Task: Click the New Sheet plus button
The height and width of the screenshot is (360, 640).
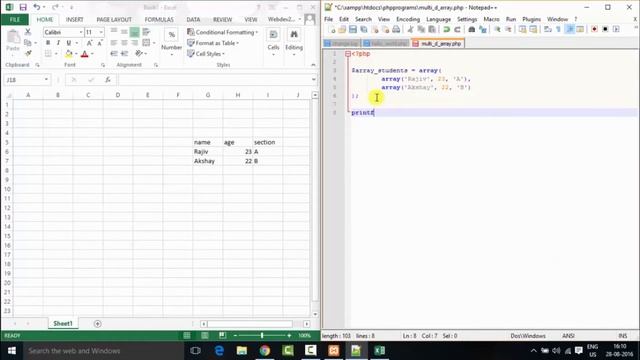Action: [x=97, y=324]
